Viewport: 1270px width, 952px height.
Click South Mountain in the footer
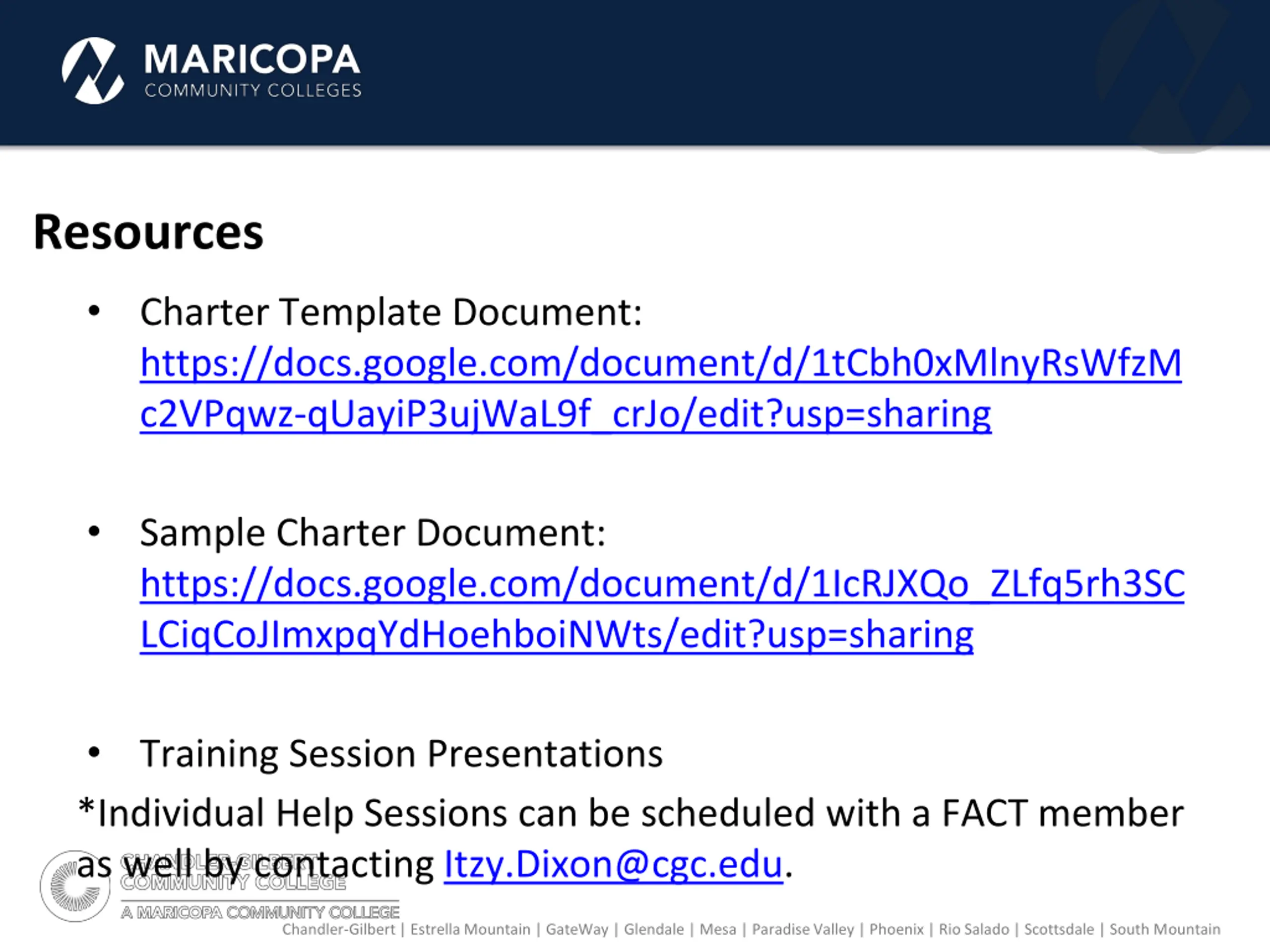click(1165, 930)
